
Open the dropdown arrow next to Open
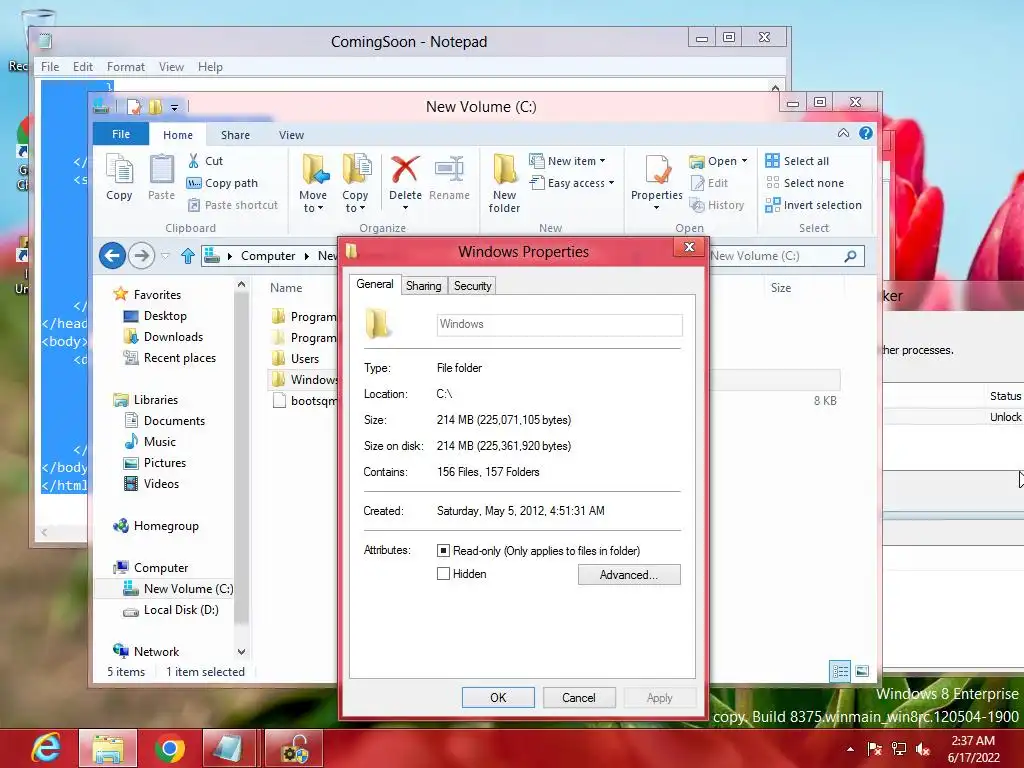[x=744, y=161]
